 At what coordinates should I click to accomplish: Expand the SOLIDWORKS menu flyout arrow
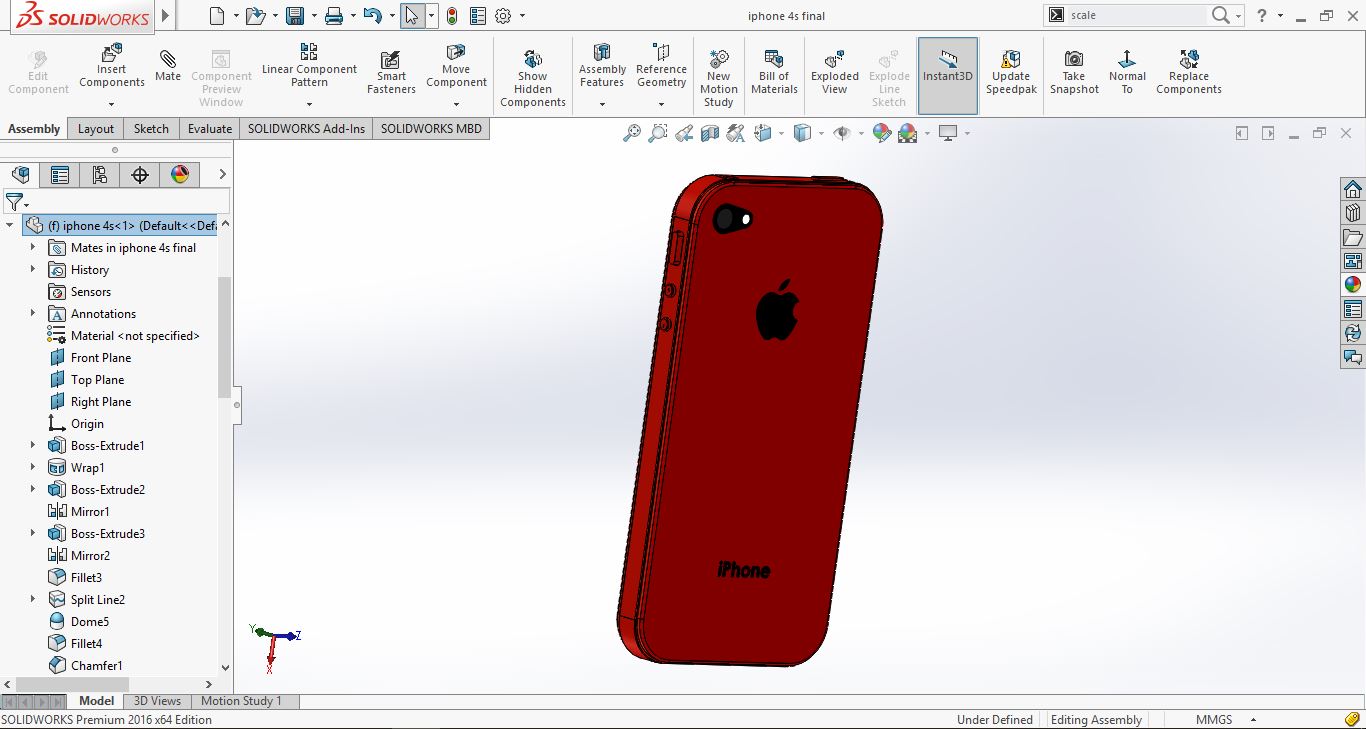[x=166, y=16]
